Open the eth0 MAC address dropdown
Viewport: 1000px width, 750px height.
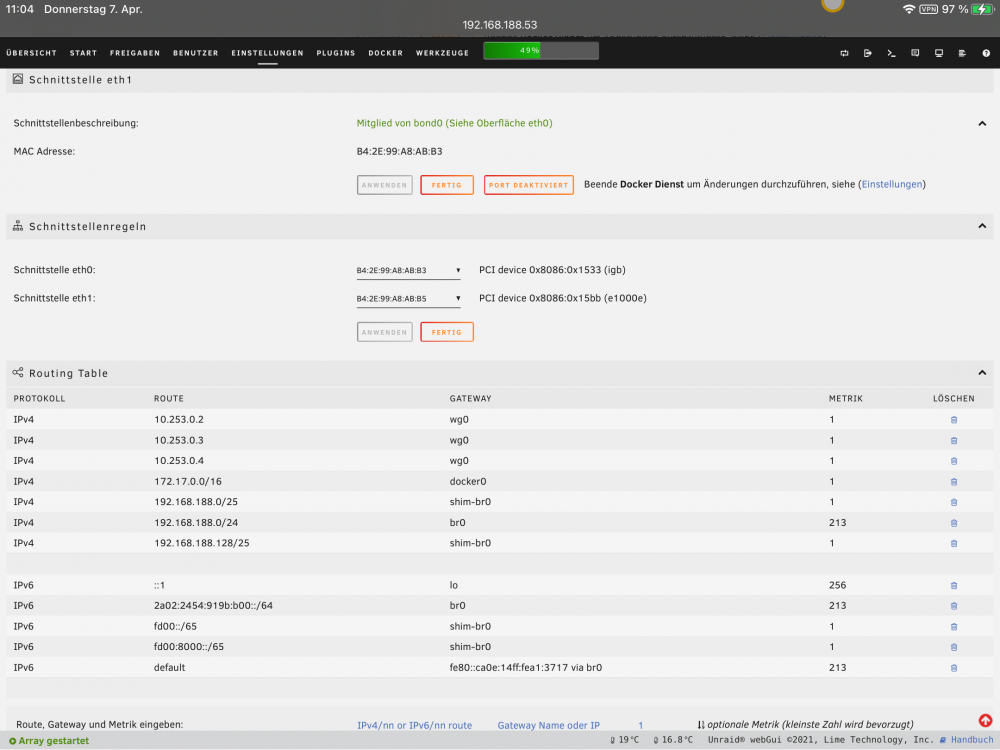tap(408, 270)
